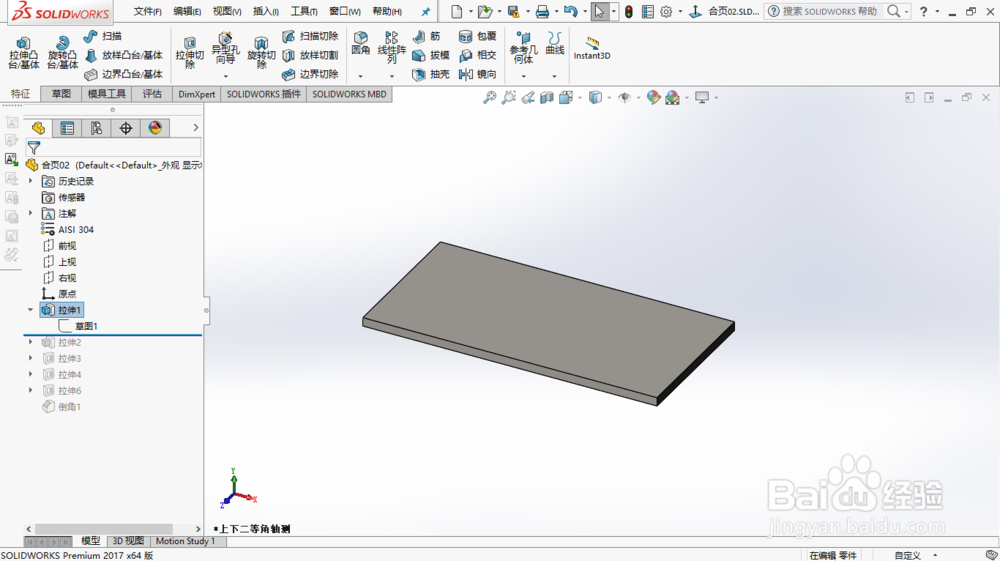The width and height of the screenshot is (1000, 561).
Task: Click feature tree horizontal scrollbar
Action: coord(103,529)
